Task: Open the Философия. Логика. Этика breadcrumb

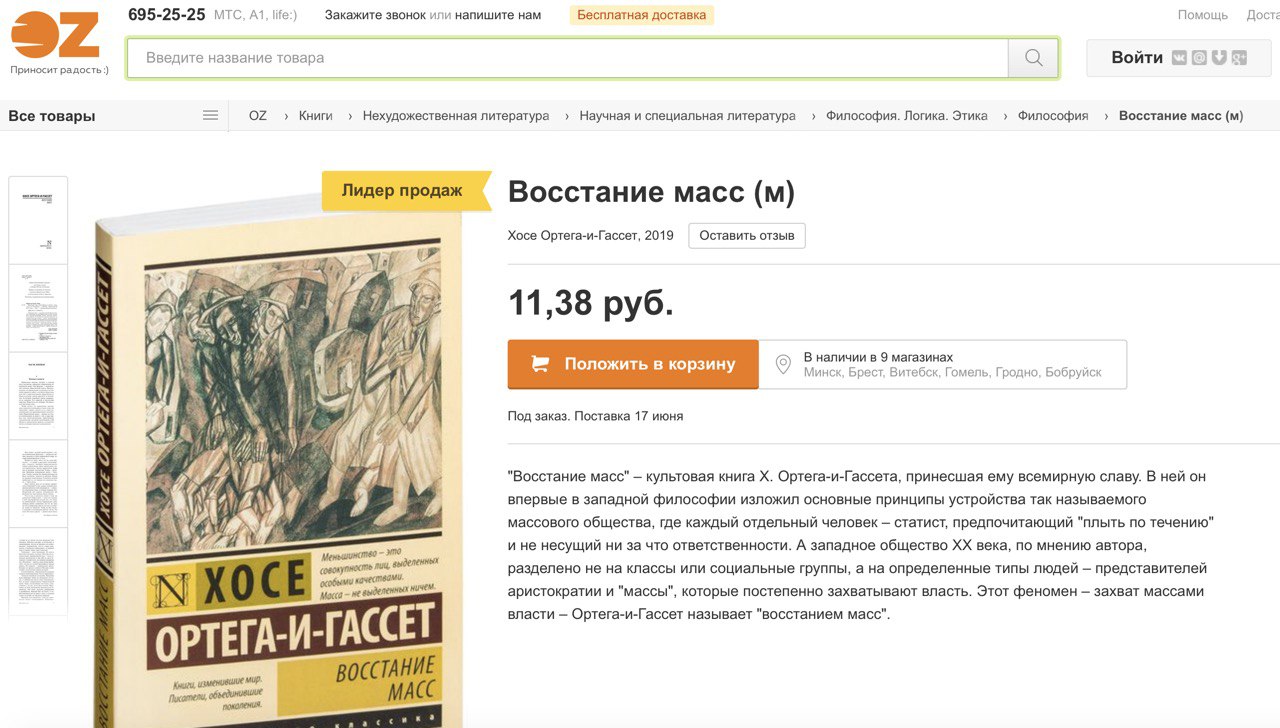Action: (x=907, y=116)
